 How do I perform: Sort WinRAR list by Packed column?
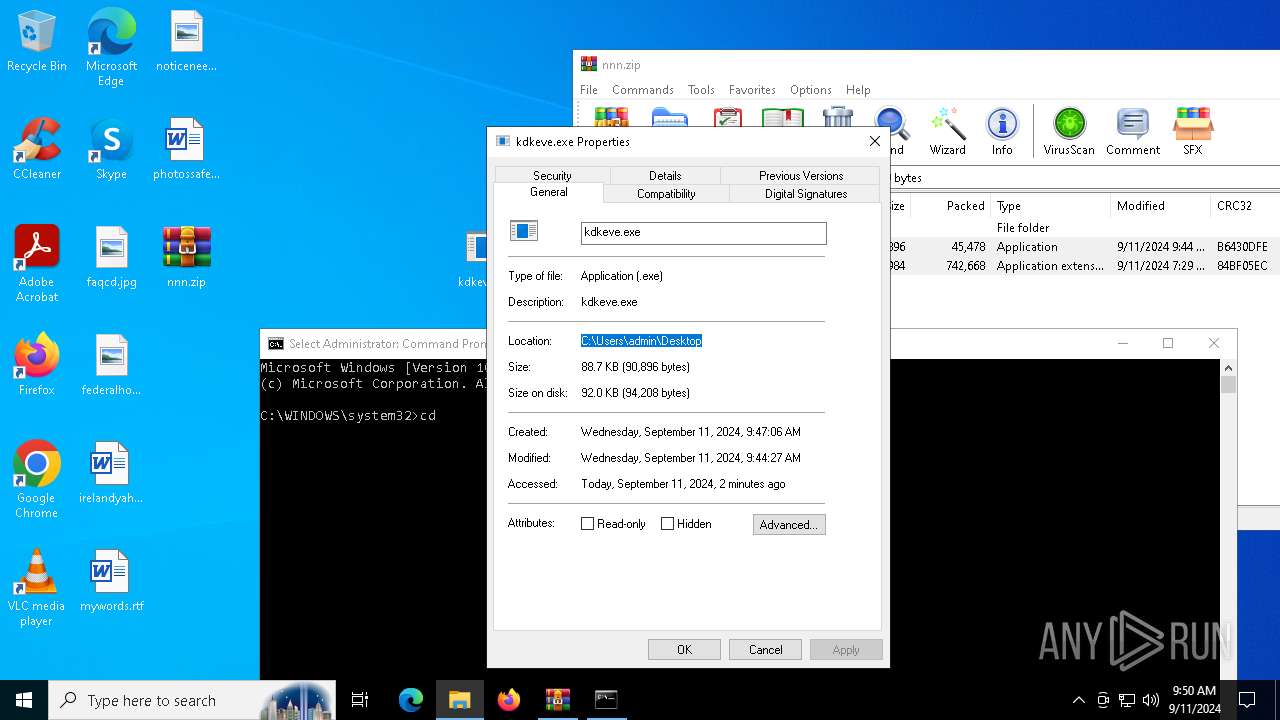(950, 206)
